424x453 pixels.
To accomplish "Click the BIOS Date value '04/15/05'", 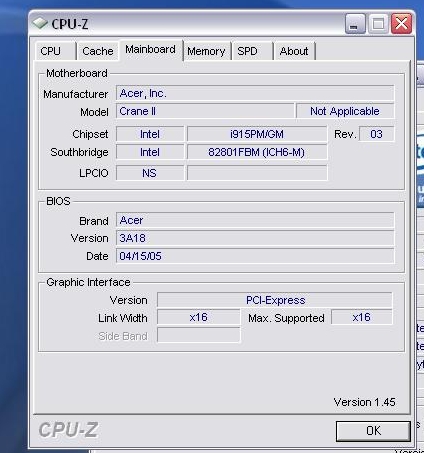I will (x=255, y=256).
